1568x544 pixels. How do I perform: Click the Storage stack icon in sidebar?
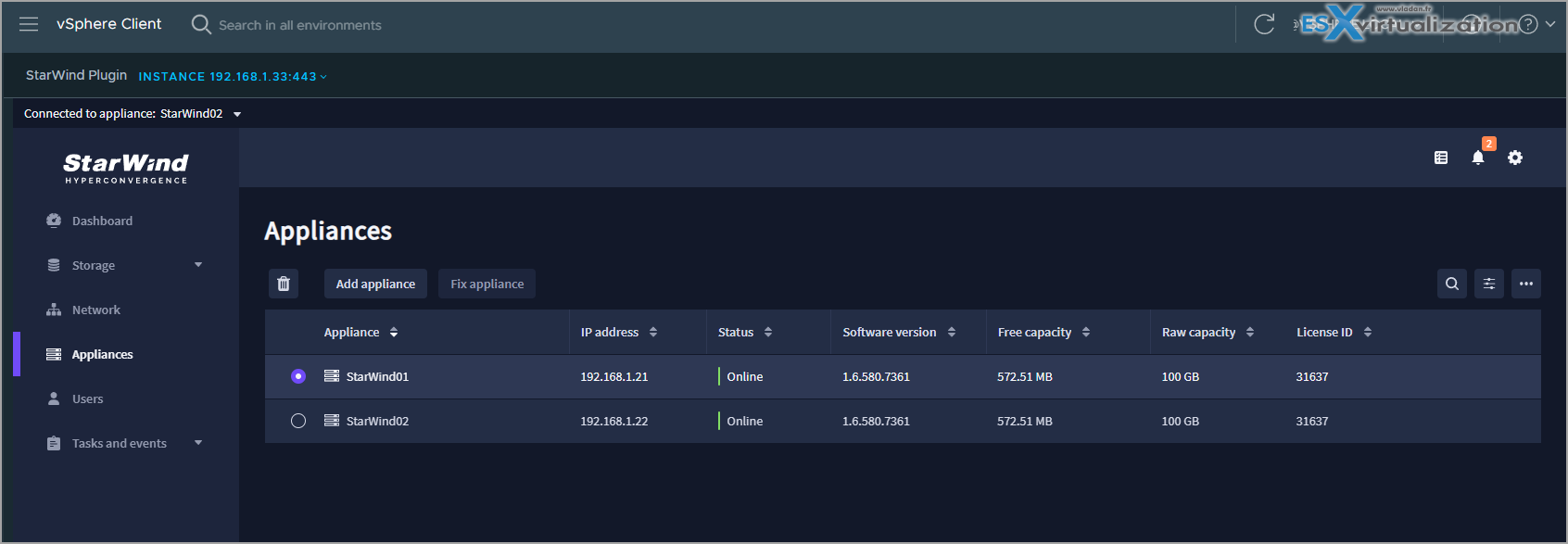(54, 265)
